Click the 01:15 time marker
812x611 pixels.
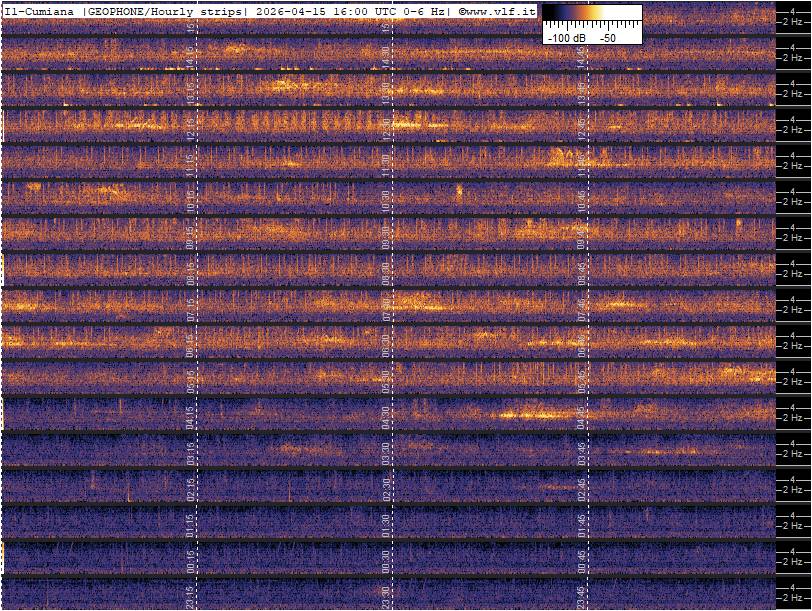(191, 525)
